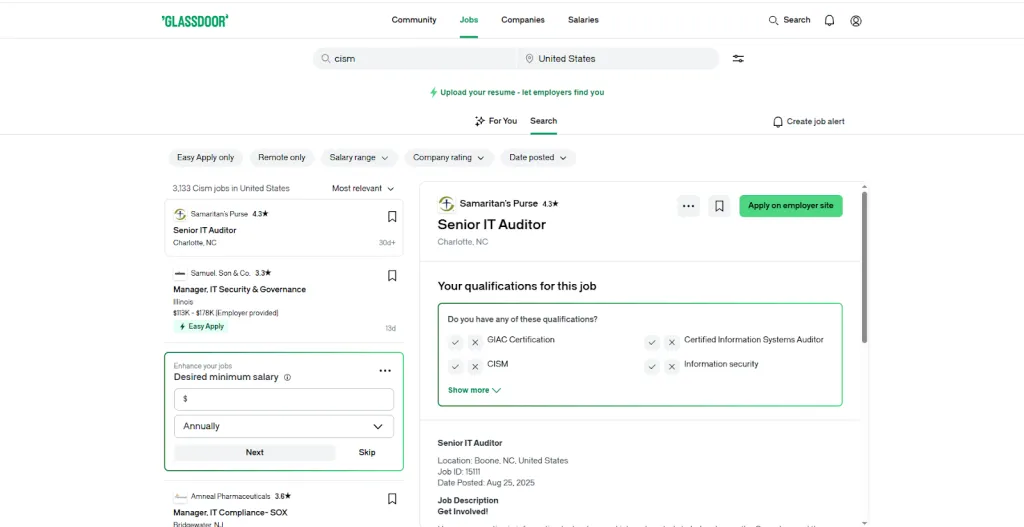Mark CISM qualification as not having
Viewport: 1024px width, 527px height.
475,366
